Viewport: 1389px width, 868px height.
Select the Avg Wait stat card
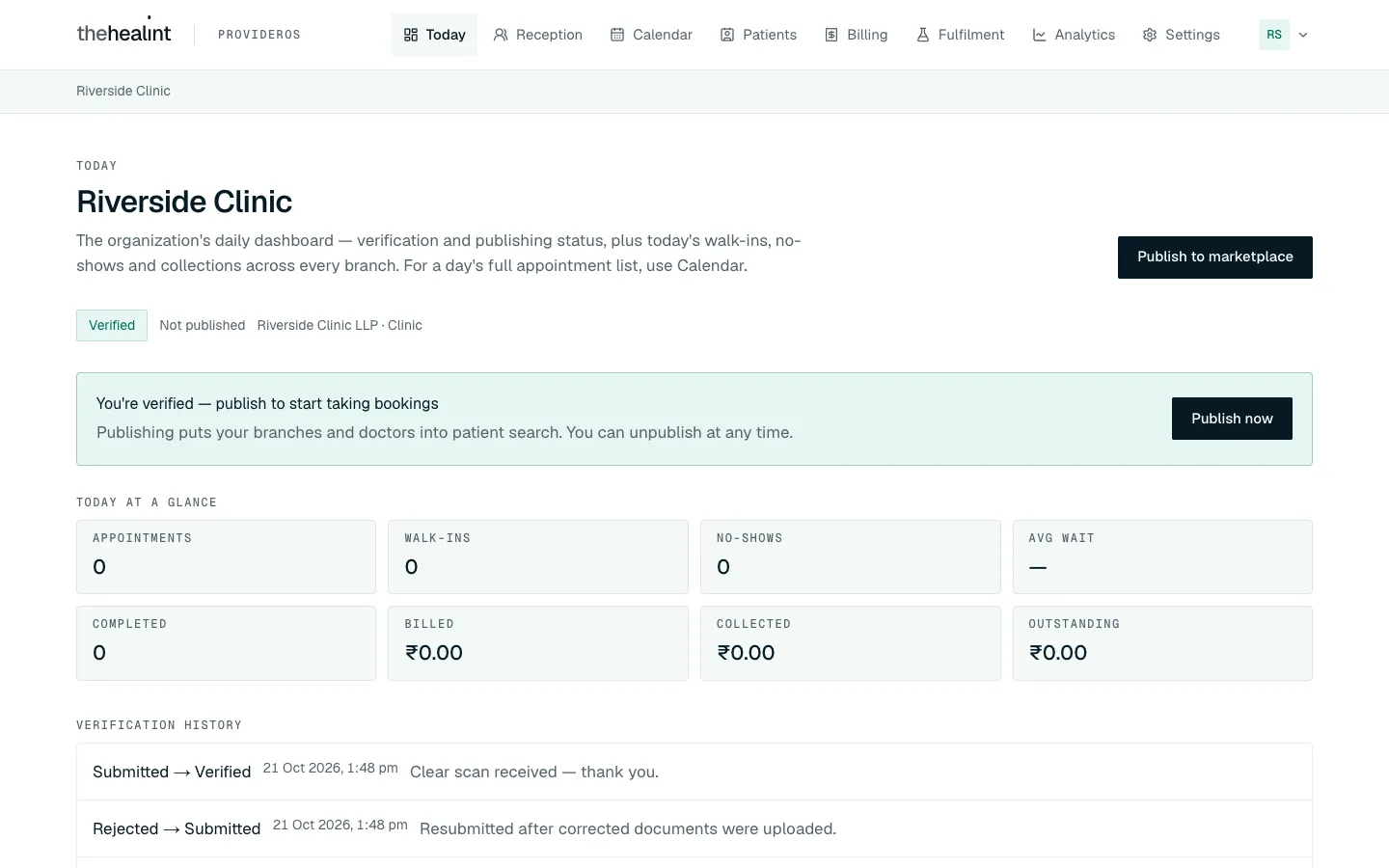point(1162,556)
